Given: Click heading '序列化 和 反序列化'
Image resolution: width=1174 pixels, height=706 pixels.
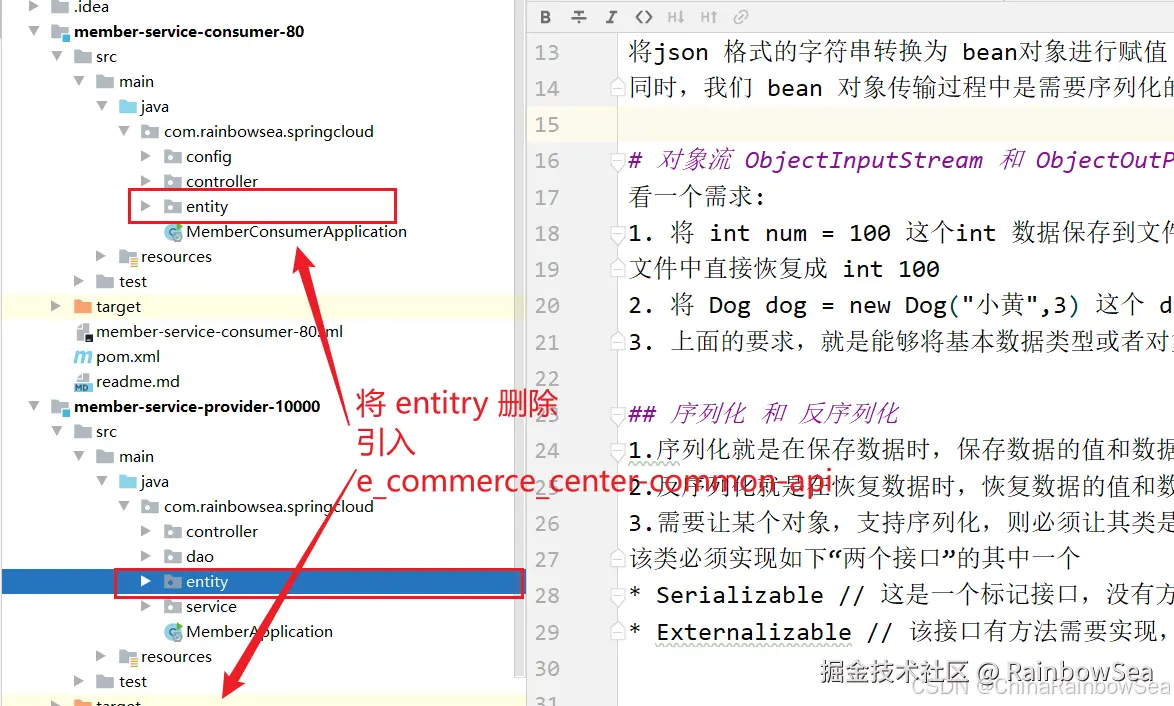Looking at the screenshot, I should click(x=784, y=413).
